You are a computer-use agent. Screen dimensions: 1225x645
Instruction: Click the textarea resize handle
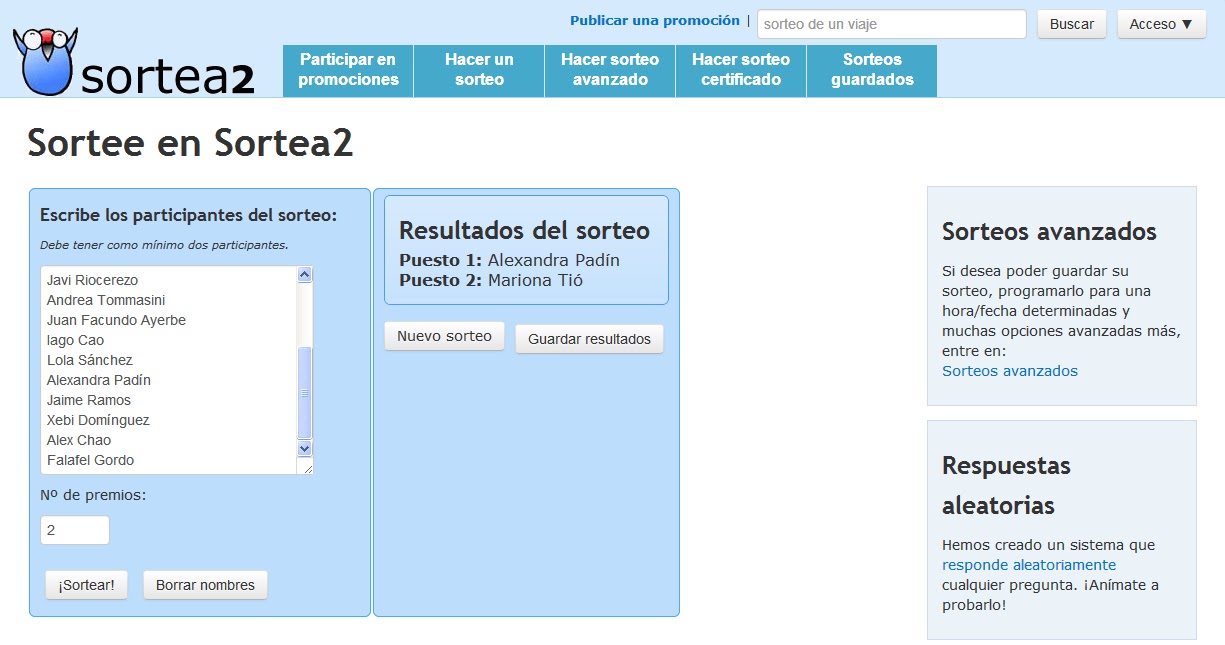click(x=307, y=467)
